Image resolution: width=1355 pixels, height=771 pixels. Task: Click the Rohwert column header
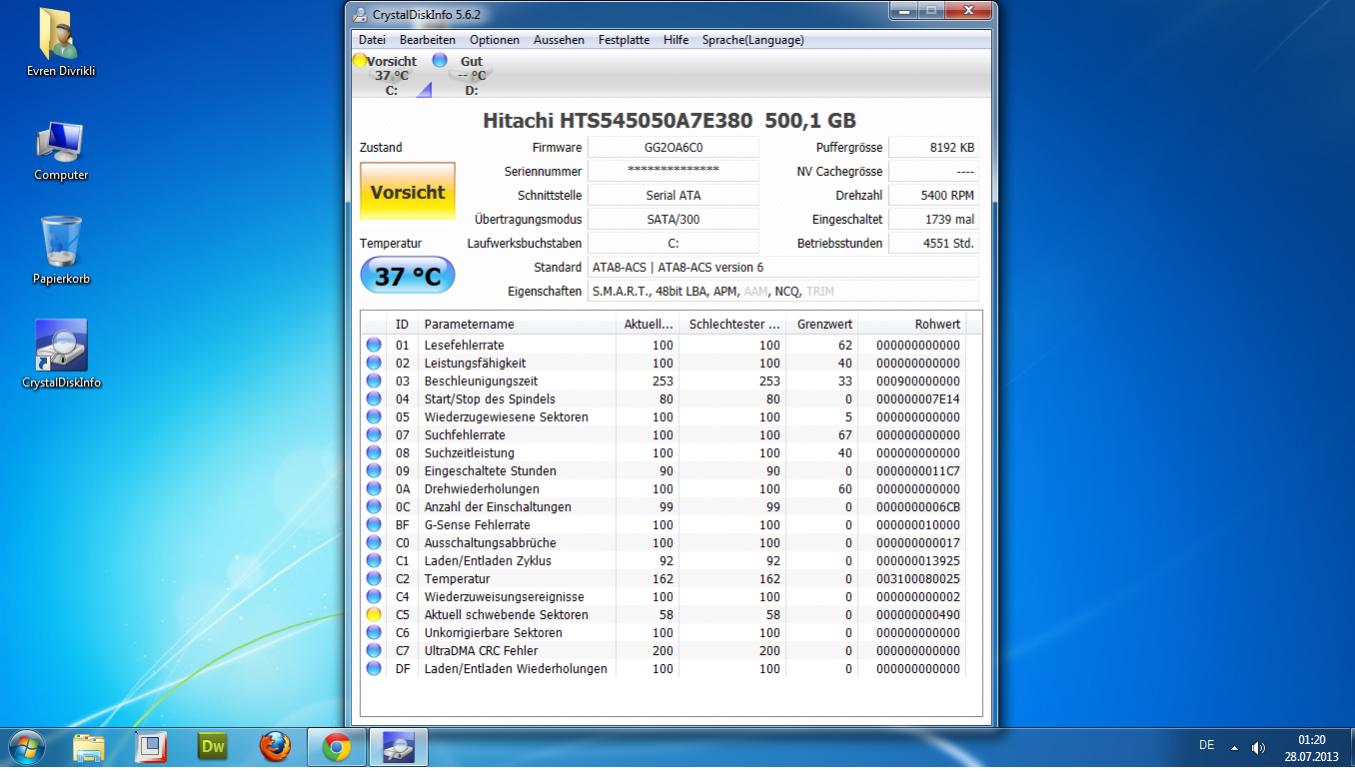click(x=912, y=324)
